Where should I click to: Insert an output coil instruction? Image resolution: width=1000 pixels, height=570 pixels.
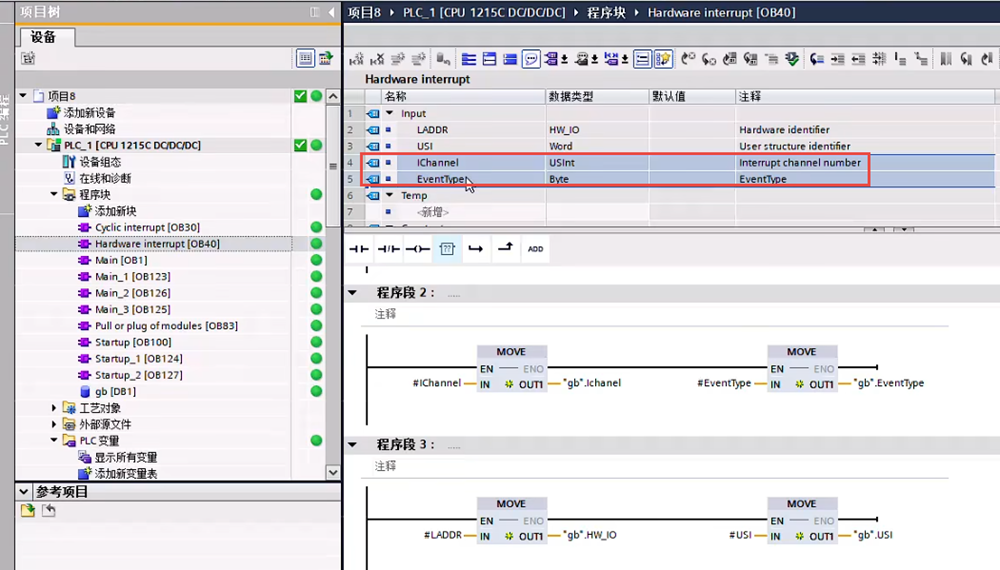coord(417,248)
